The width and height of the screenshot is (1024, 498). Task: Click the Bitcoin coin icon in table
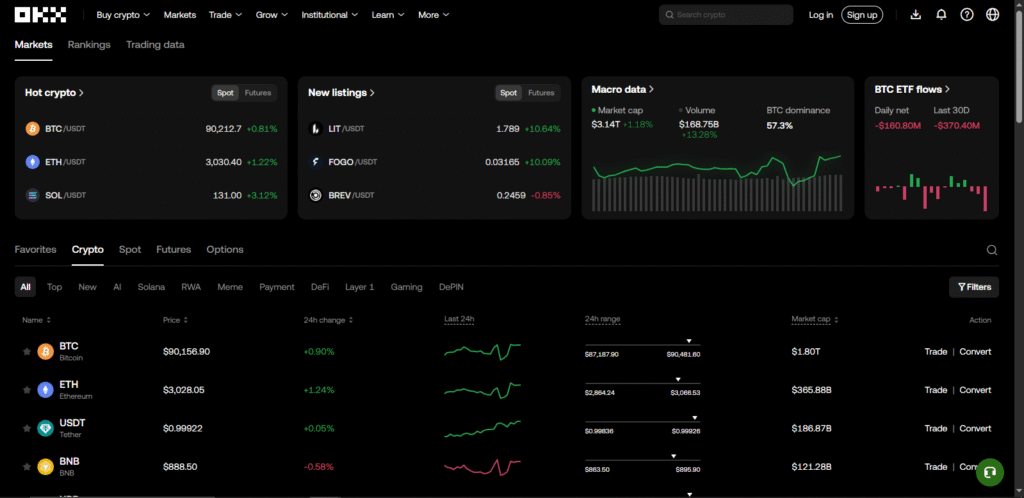coord(45,352)
